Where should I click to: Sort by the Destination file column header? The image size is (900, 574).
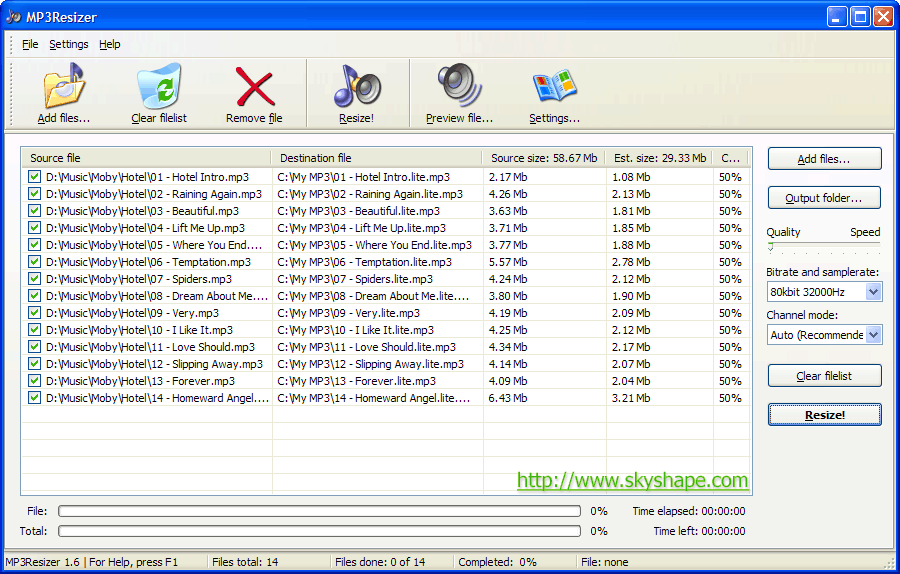pos(377,158)
